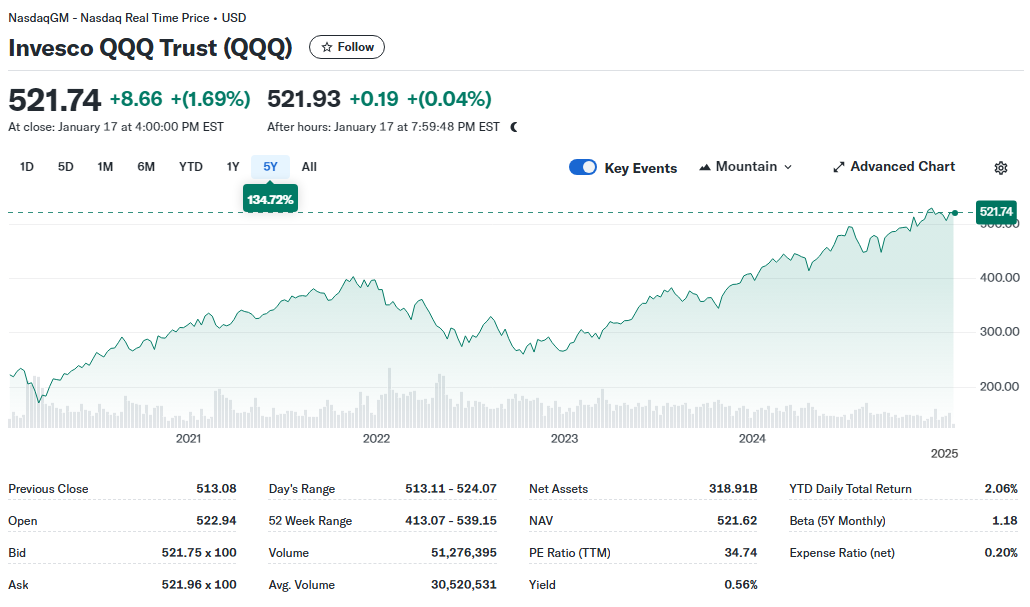
Task: Click the Net Assets label
Action: click(x=558, y=489)
